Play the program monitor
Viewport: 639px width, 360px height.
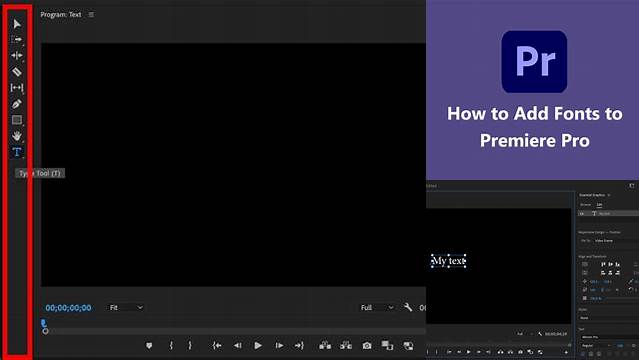[x=258, y=346]
